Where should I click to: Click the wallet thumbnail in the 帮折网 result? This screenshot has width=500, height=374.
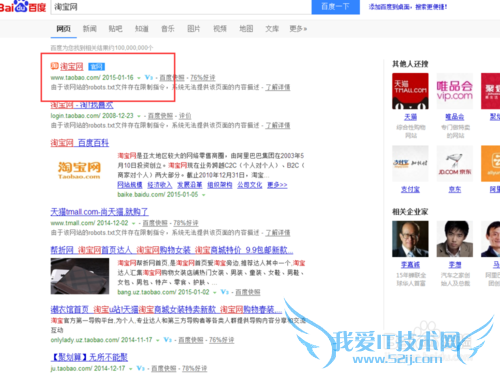click(80, 276)
